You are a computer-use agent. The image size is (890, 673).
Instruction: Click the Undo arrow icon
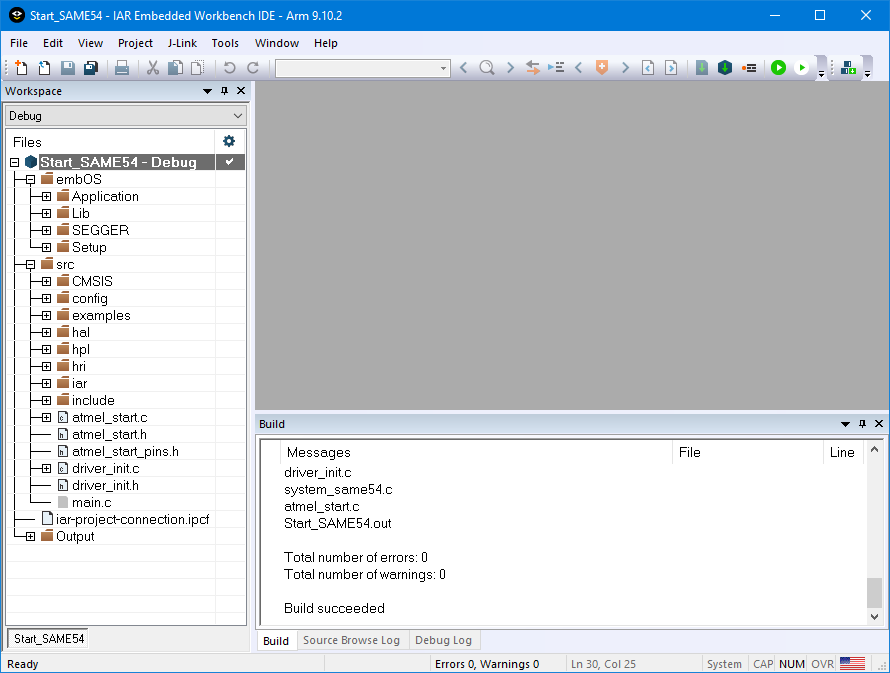(x=229, y=68)
